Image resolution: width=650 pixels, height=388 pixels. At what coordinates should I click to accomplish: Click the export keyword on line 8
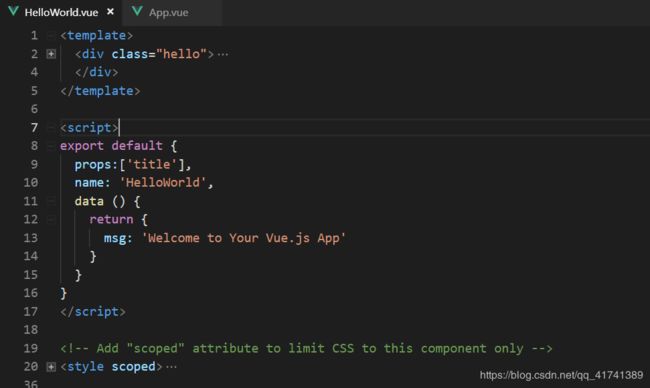pyautogui.click(x=82, y=146)
